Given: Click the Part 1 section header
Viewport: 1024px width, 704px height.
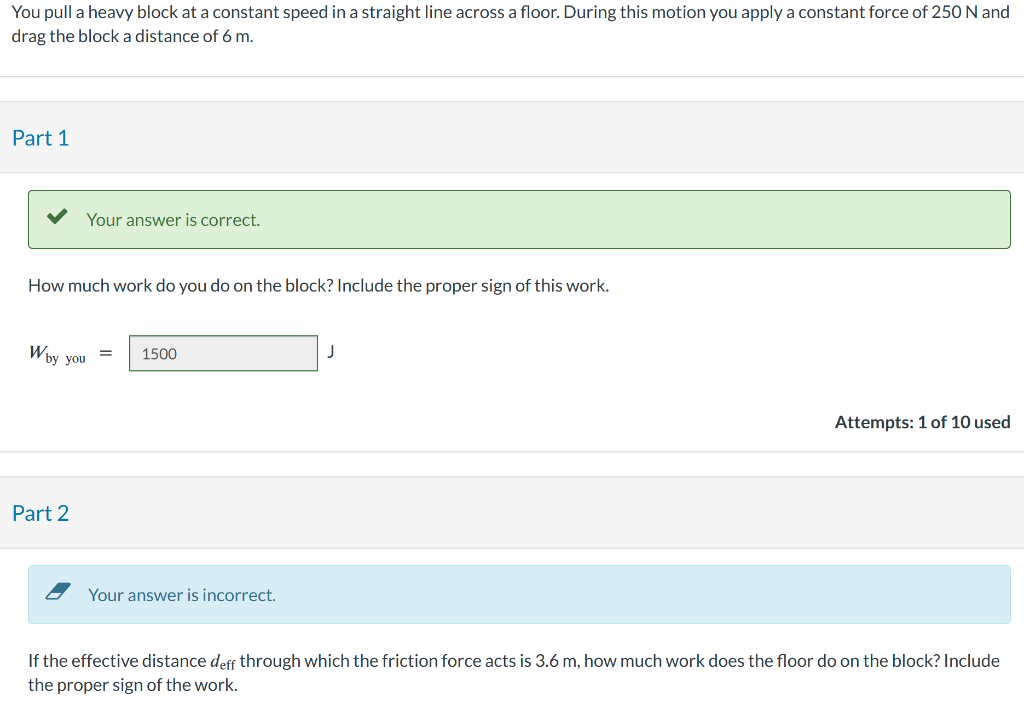Looking at the screenshot, I should [x=41, y=137].
